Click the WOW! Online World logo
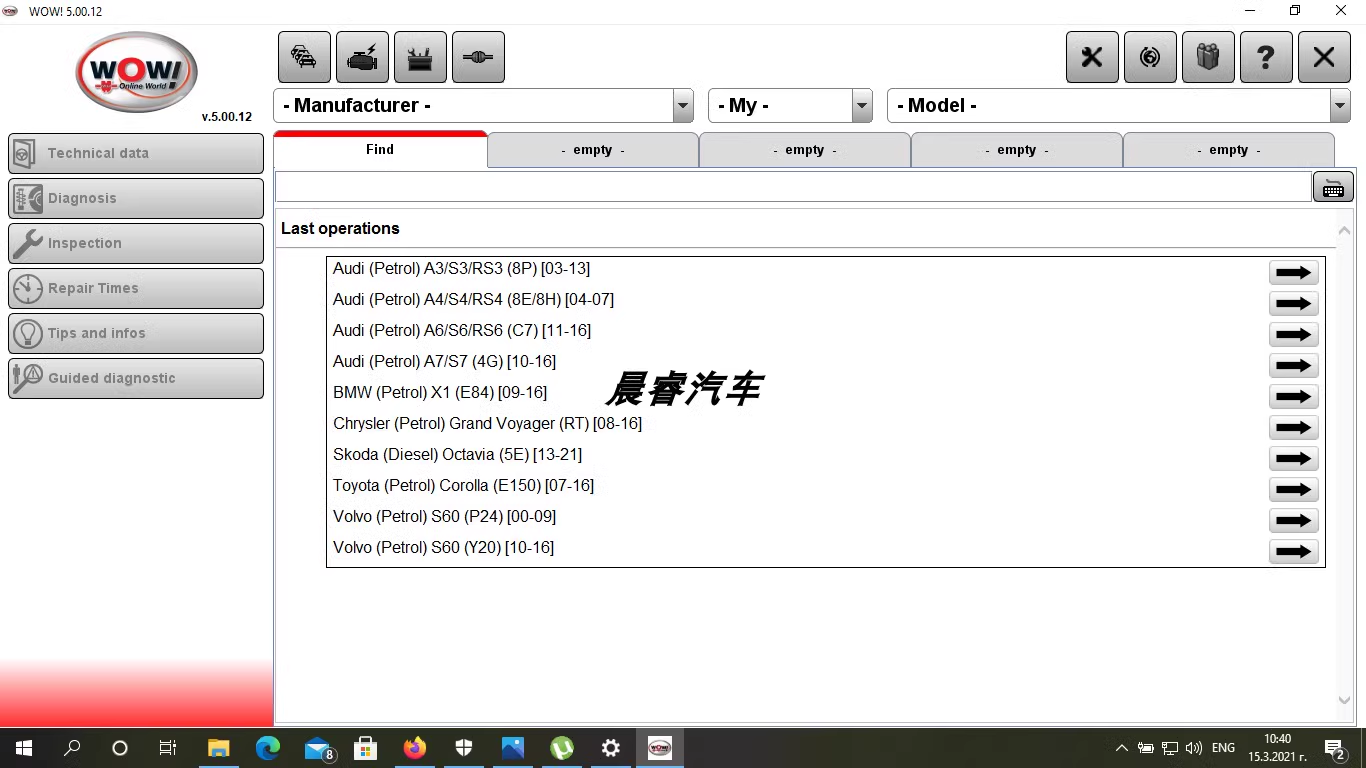Screen dimensions: 1366x768 136,72
